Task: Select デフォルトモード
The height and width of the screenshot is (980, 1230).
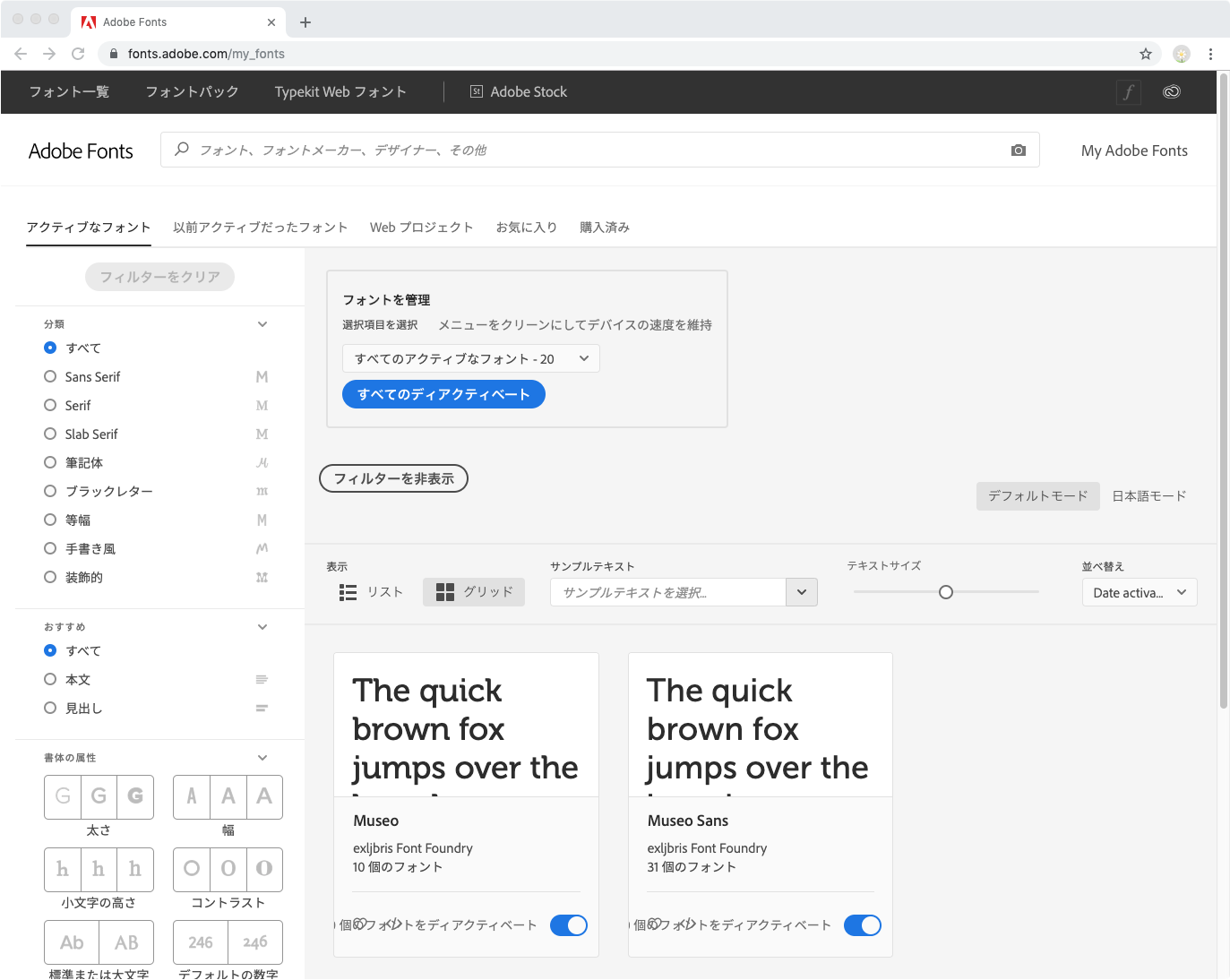Action: coord(1038,495)
